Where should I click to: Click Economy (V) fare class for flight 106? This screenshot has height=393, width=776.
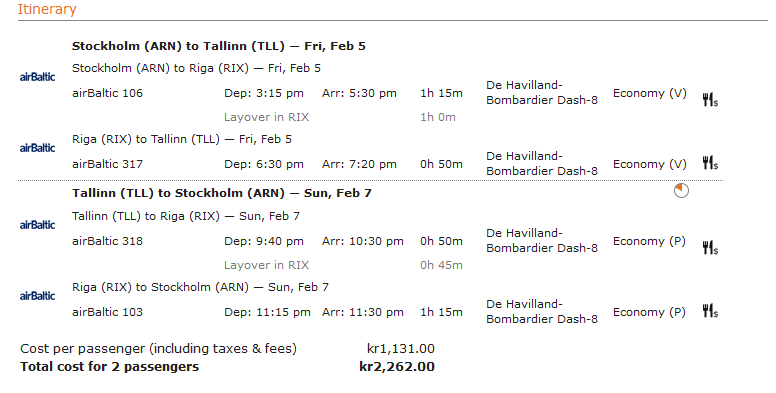pyautogui.click(x=650, y=94)
